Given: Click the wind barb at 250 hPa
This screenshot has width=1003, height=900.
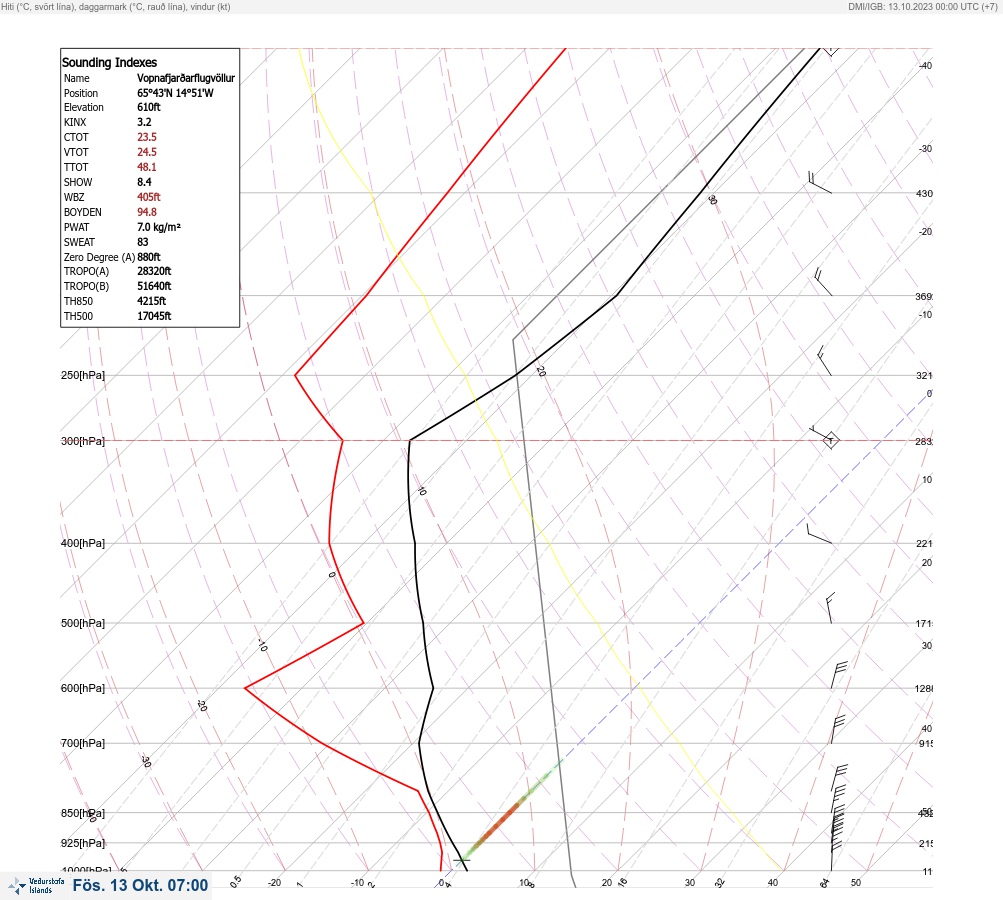Looking at the screenshot, I should click(x=825, y=361).
